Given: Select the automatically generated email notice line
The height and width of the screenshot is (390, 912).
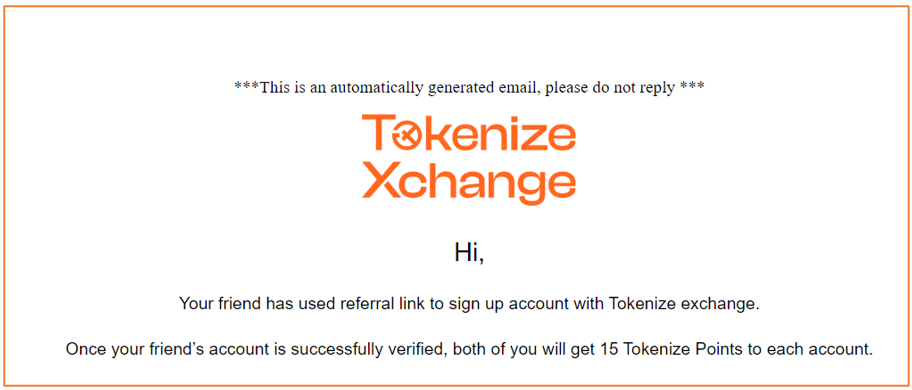Looking at the screenshot, I should click(469, 88).
